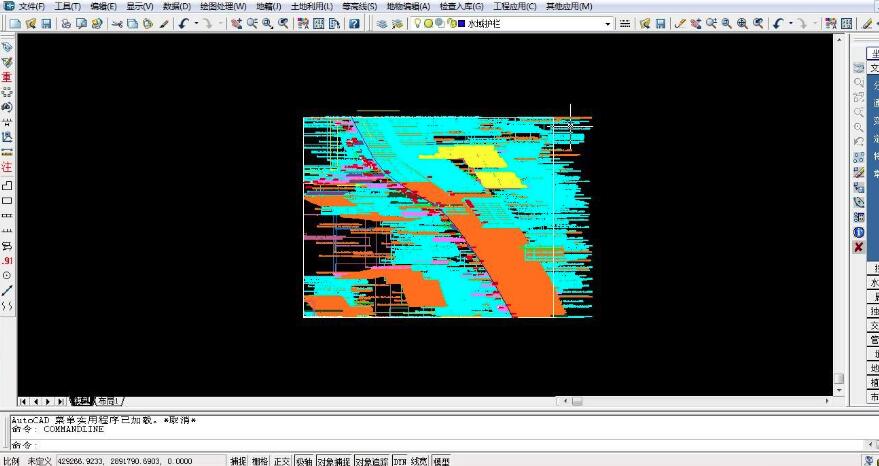
Task: Toggle DYN dynamic input in status bar
Action: [400, 461]
